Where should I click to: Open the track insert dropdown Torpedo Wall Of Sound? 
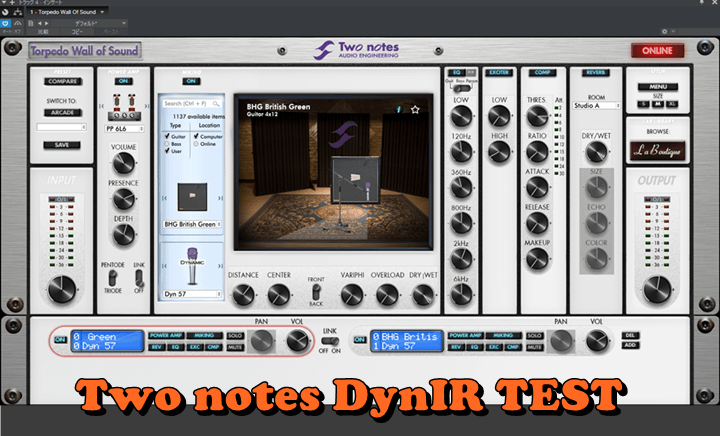click(67, 12)
